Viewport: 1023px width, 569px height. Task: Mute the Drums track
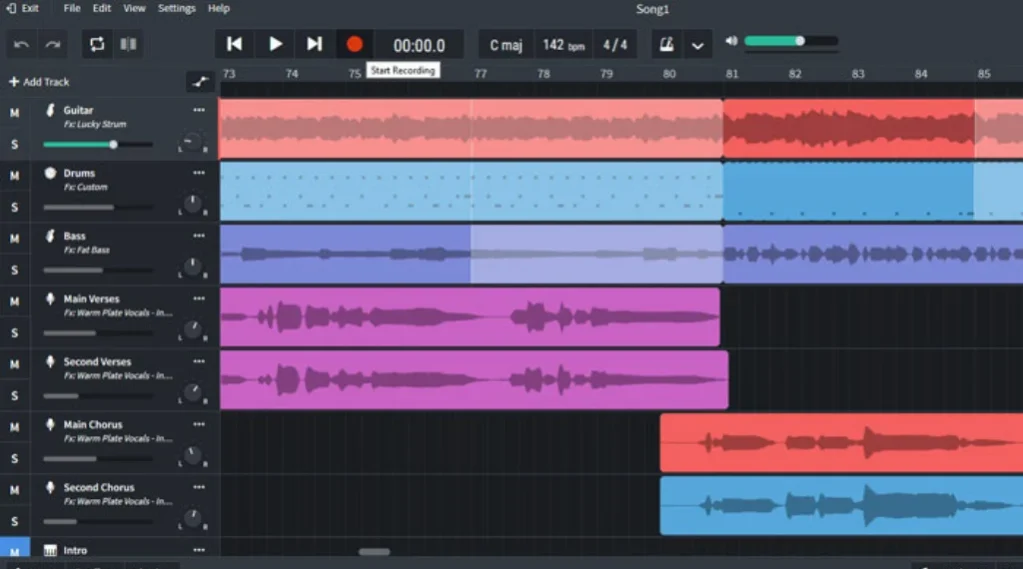(14, 176)
